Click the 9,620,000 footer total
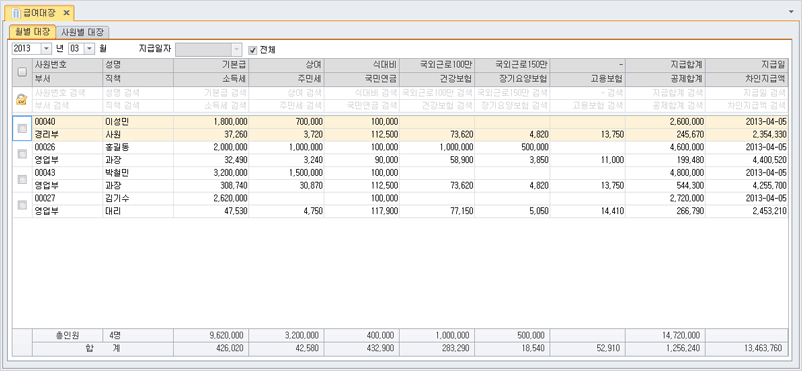 click(211, 336)
